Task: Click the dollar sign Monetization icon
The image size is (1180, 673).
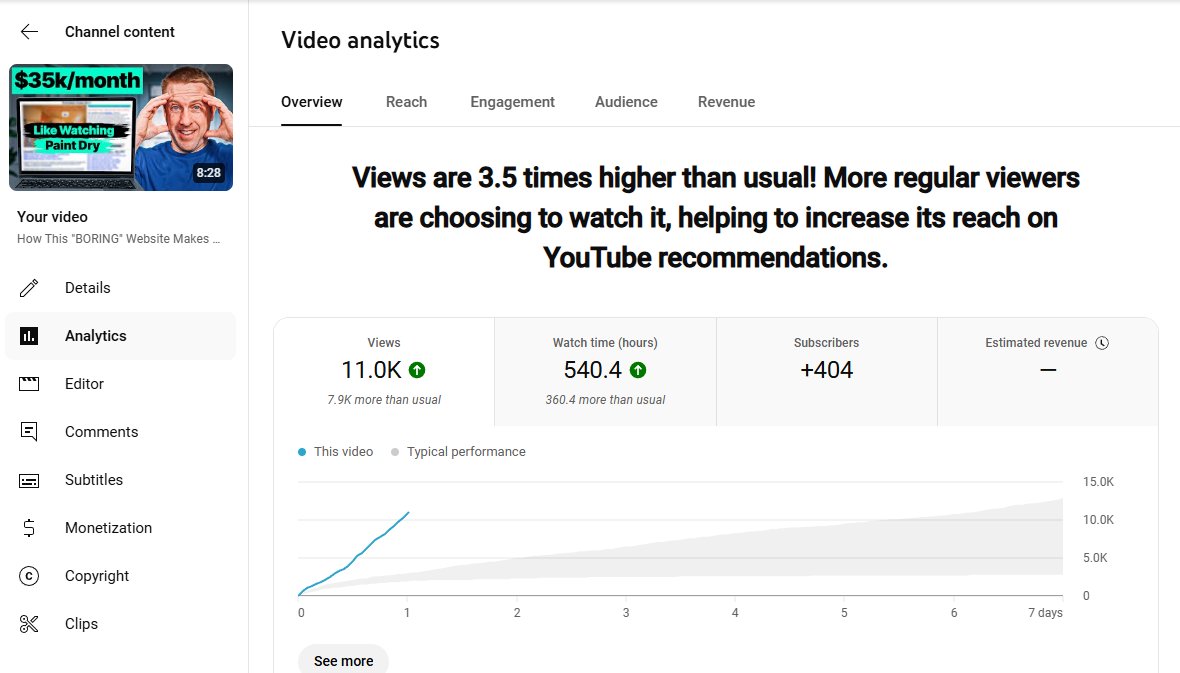Action: (29, 528)
